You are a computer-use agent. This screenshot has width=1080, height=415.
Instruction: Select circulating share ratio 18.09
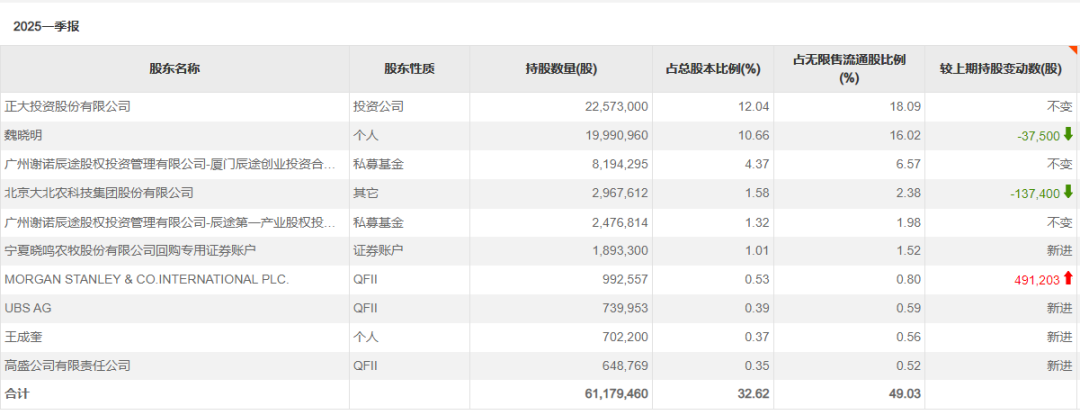(x=907, y=107)
